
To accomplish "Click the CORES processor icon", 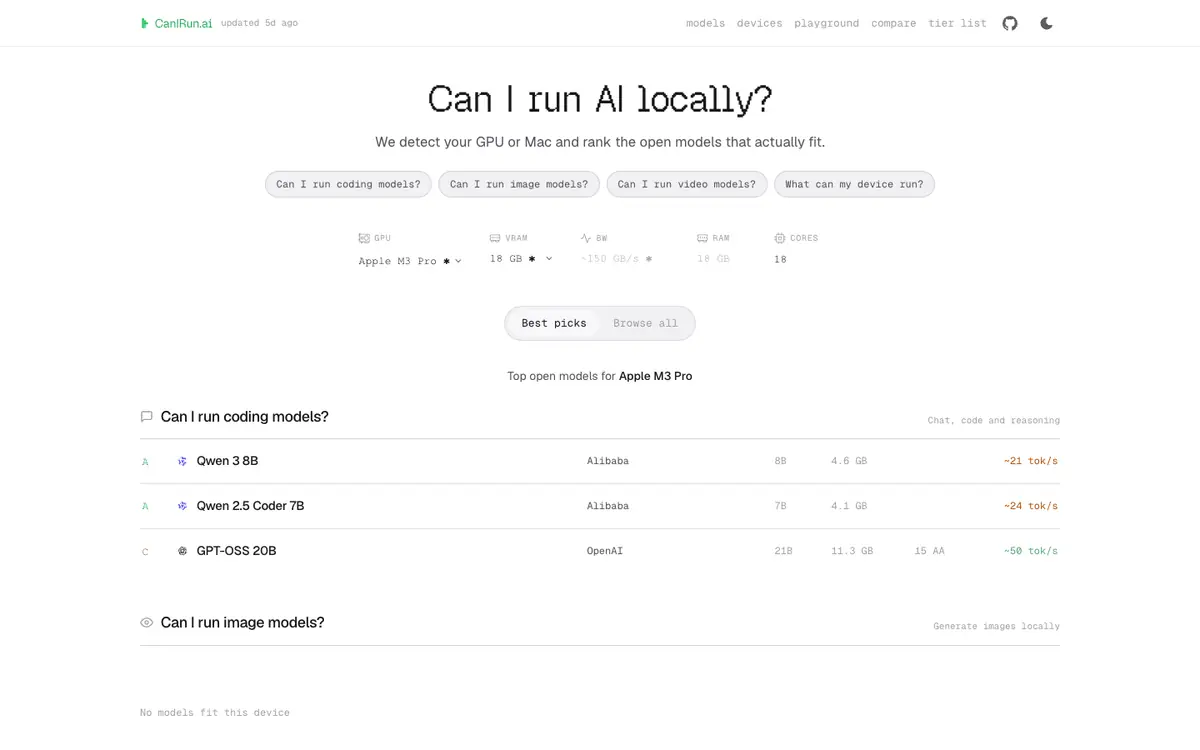I will (x=780, y=238).
